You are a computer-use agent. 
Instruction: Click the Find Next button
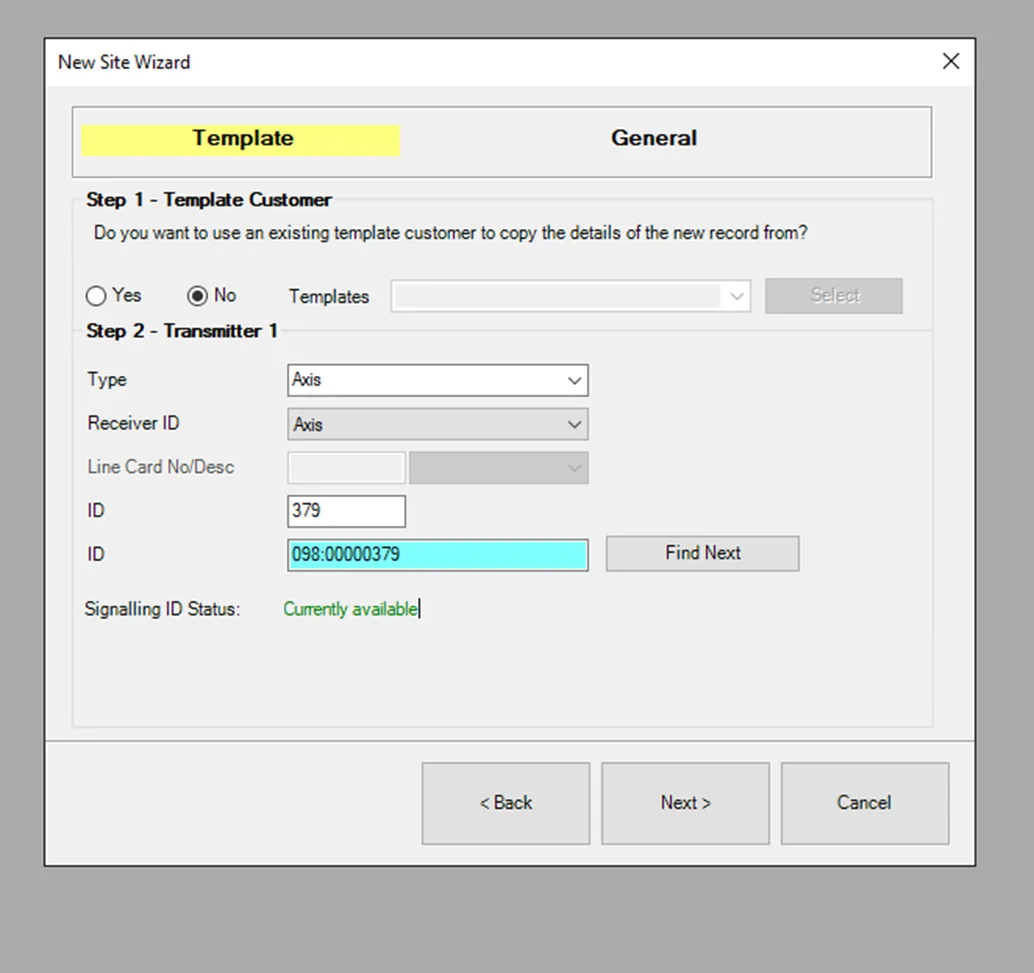click(703, 553)
